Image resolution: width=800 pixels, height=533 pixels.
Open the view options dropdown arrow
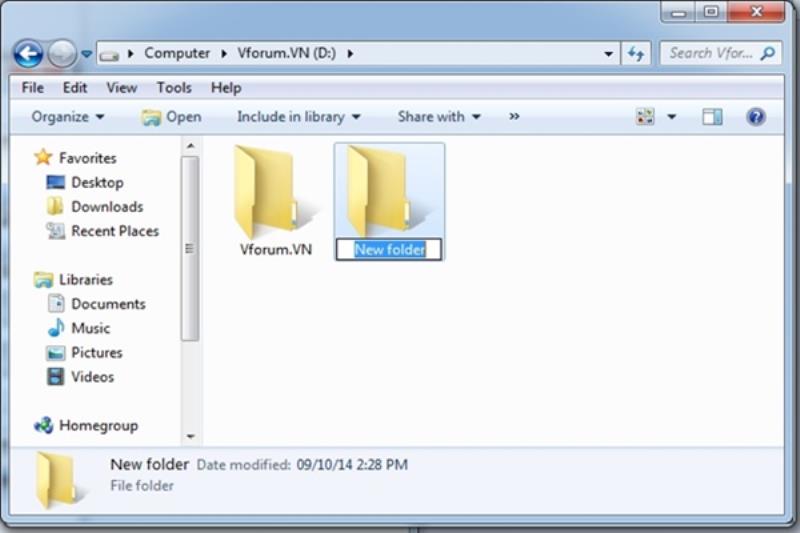(671, 117)
